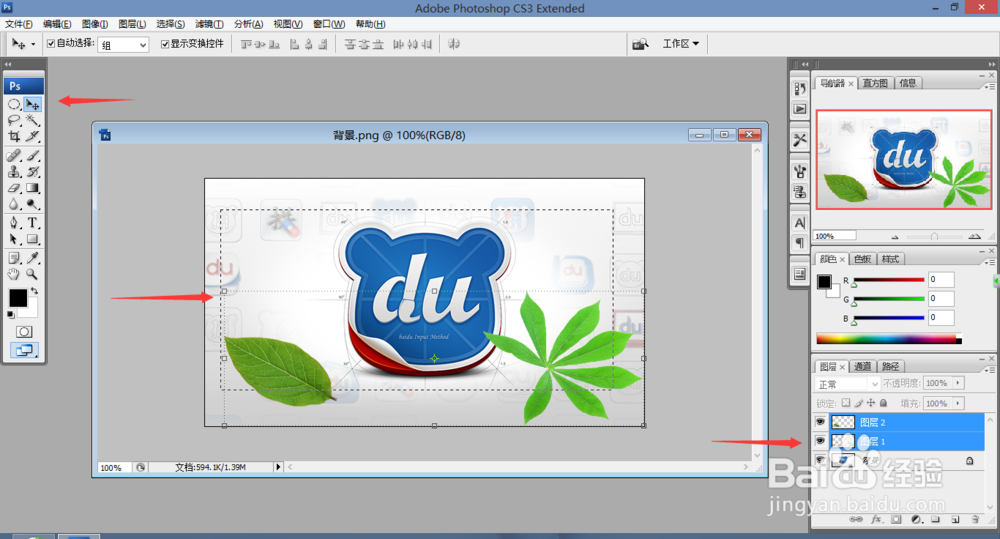
Task: Select the Crop tool
Action: 14,136
